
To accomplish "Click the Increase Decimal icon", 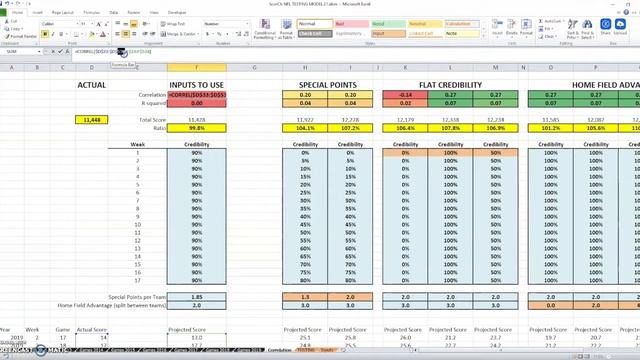I will [x=238, y=34].
